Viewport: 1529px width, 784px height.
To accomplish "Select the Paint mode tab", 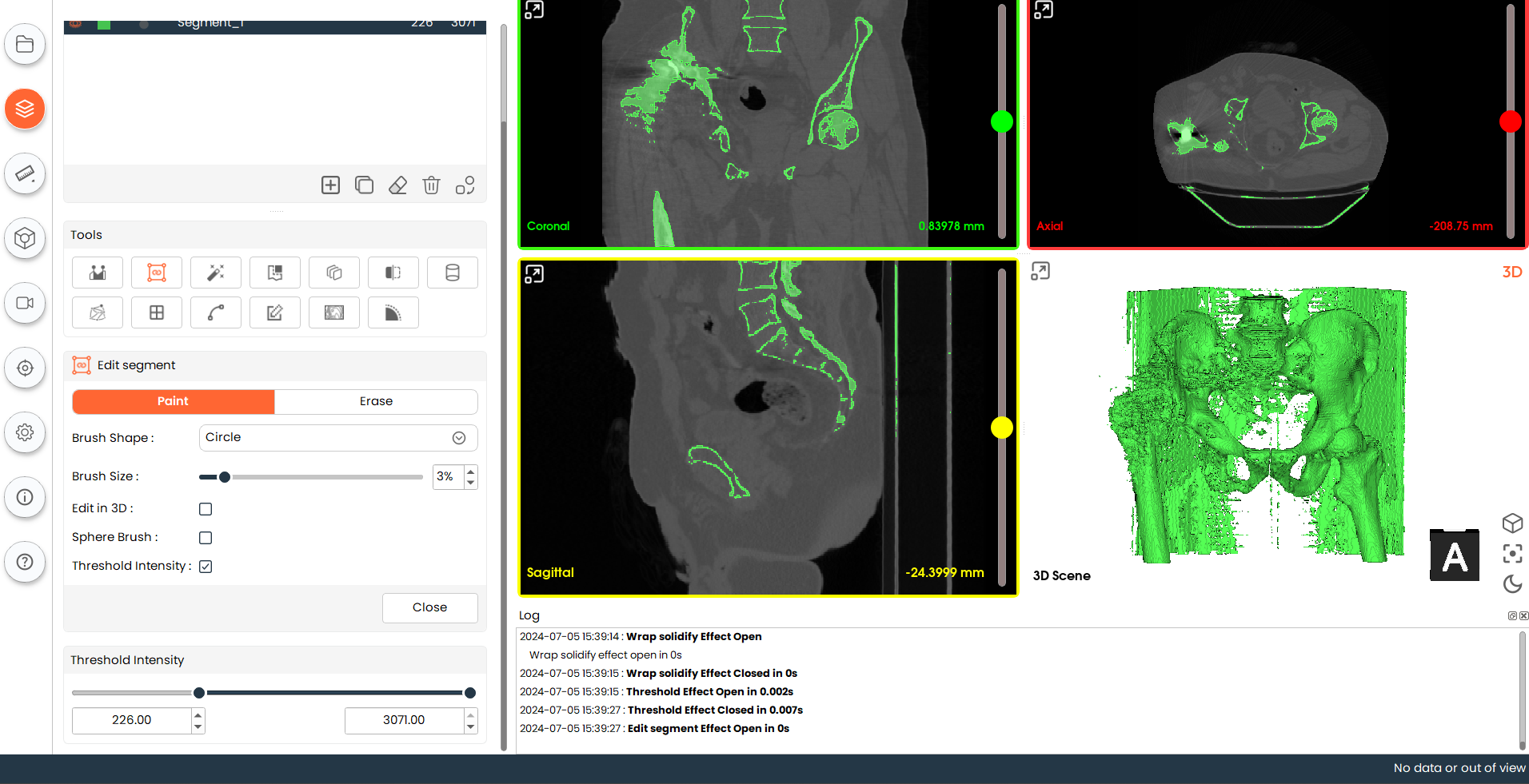I will tap(174, 401).
